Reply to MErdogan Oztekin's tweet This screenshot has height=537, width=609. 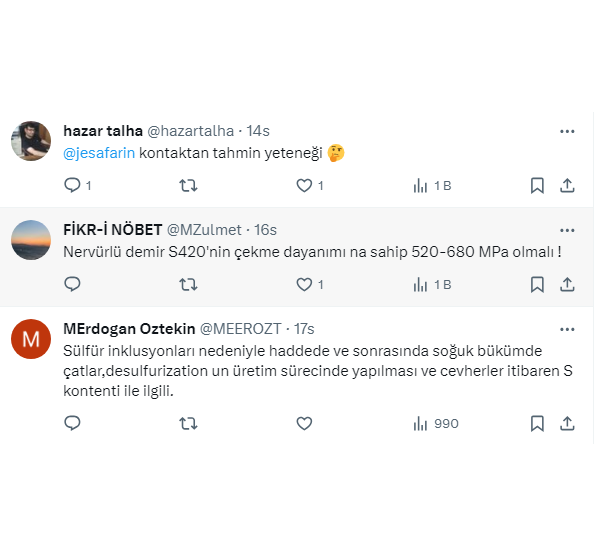72,423
